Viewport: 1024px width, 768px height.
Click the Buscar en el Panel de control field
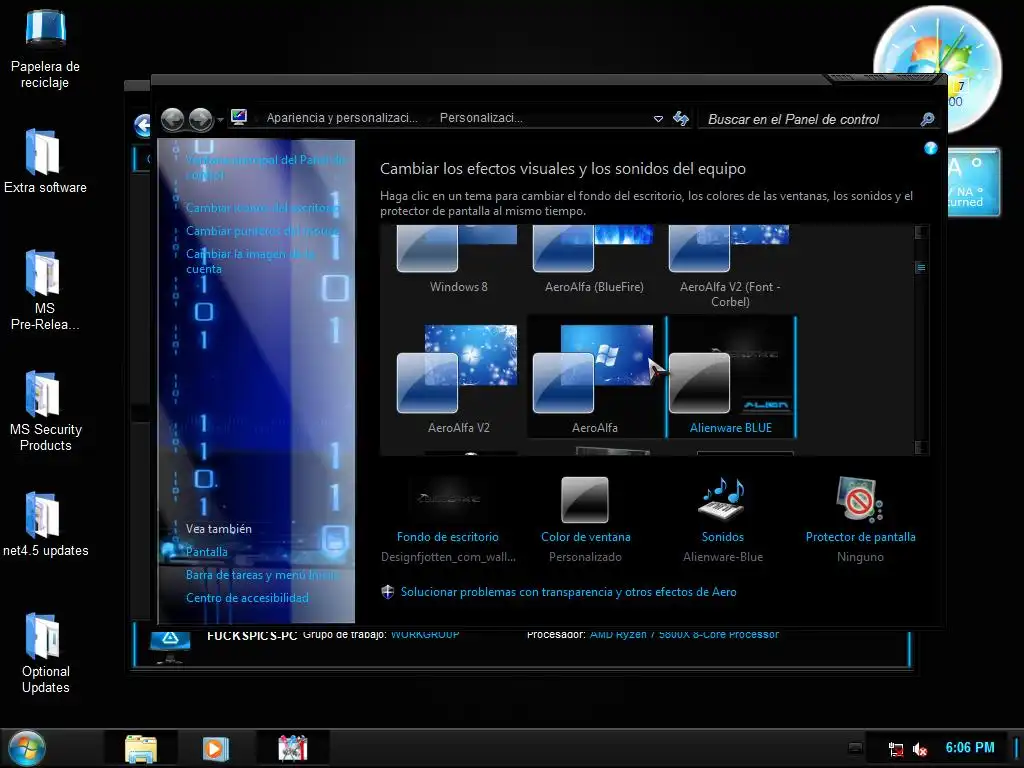(x=810, y=119)
